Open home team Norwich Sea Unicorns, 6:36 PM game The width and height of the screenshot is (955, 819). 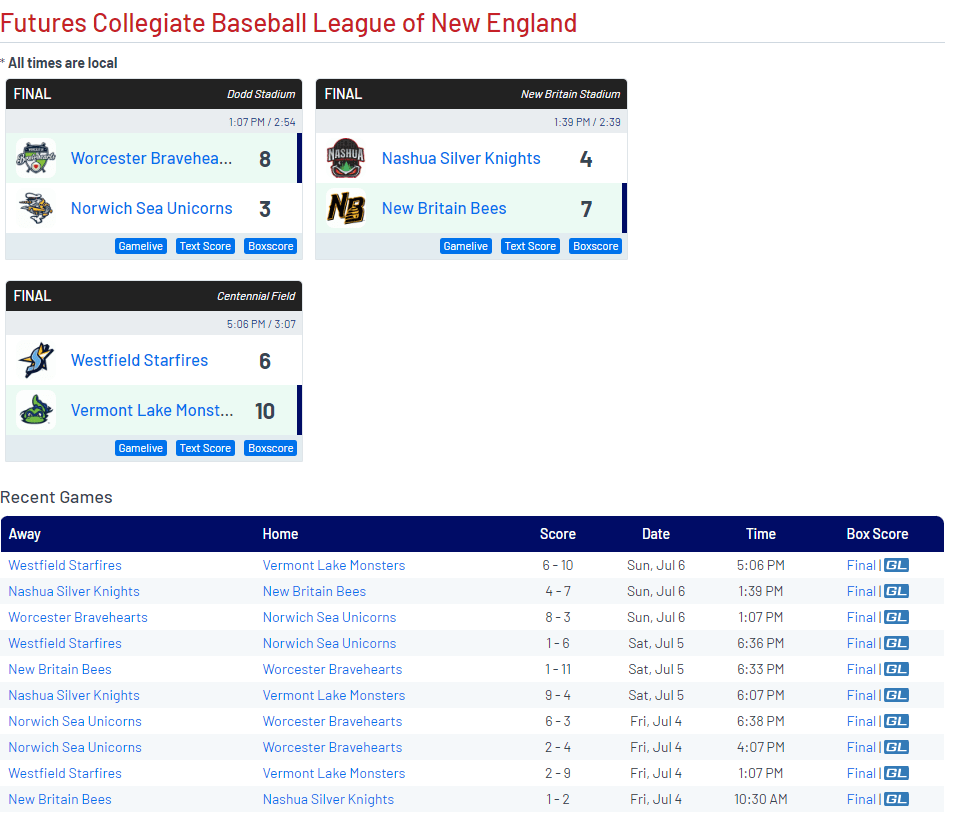tap(329, 643)
